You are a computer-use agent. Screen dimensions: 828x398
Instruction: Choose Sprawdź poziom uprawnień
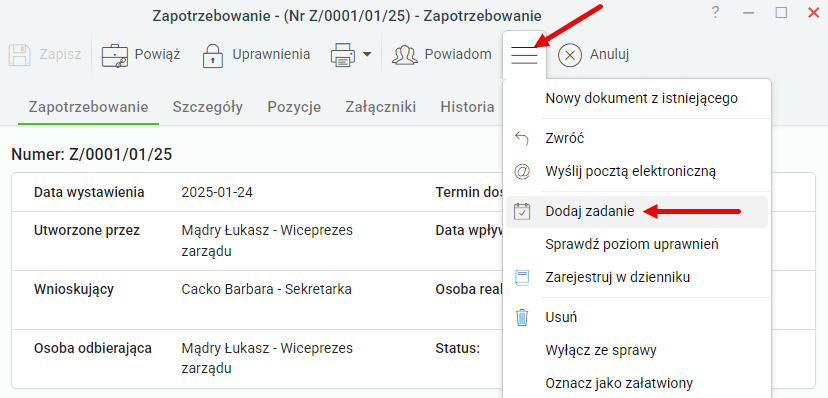tap(637, 244)
